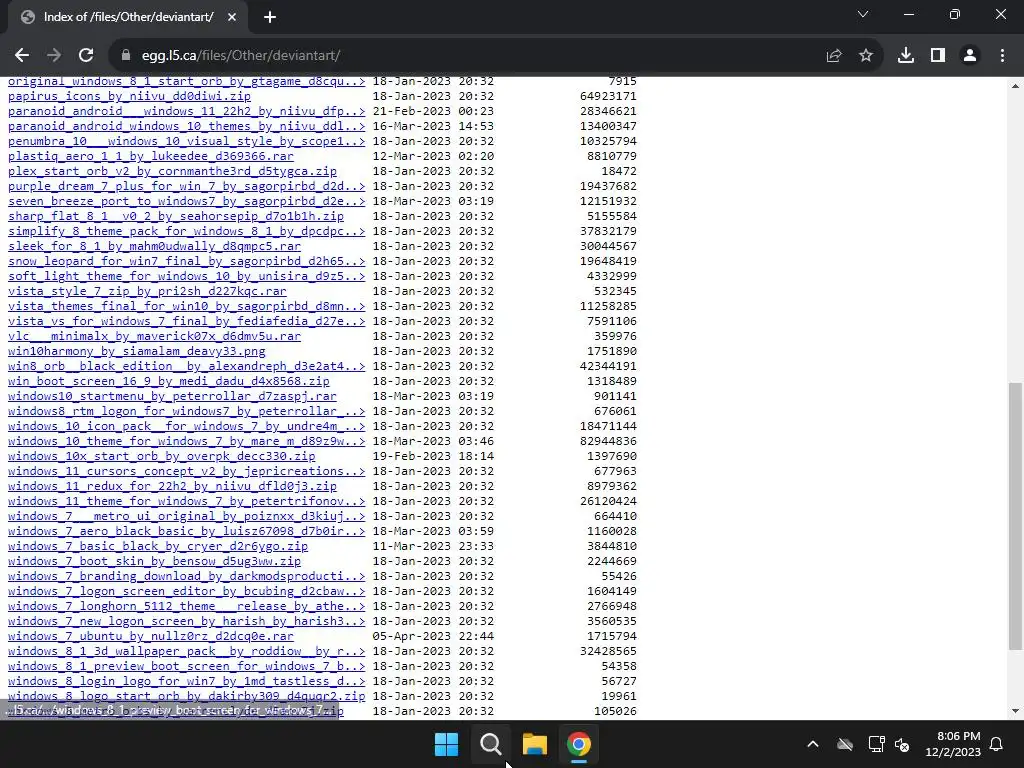Click windows_7_basic_black_by_cryer zip link
Image resolution: width=1024 pixels, height=768 pixels.
click(x=158, y=547)
